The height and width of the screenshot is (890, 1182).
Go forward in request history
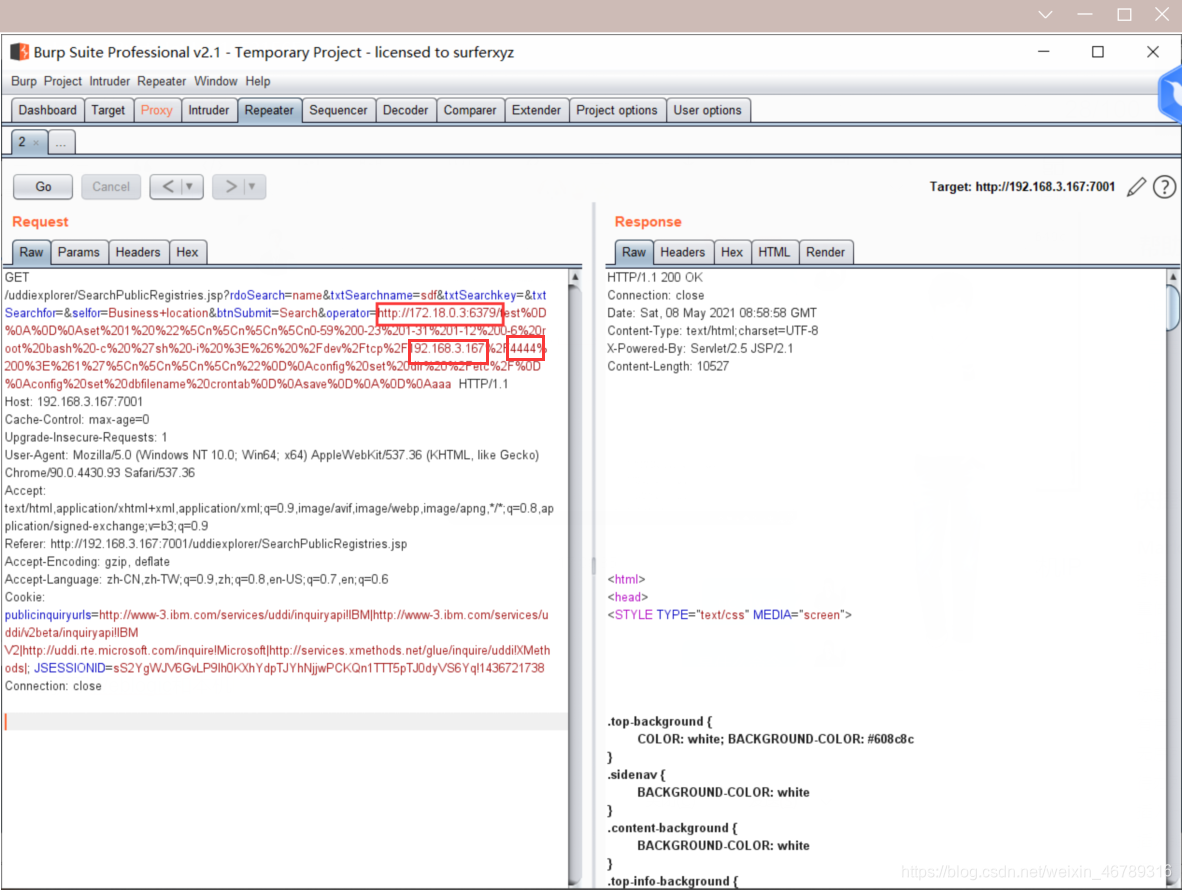(230, 186)
